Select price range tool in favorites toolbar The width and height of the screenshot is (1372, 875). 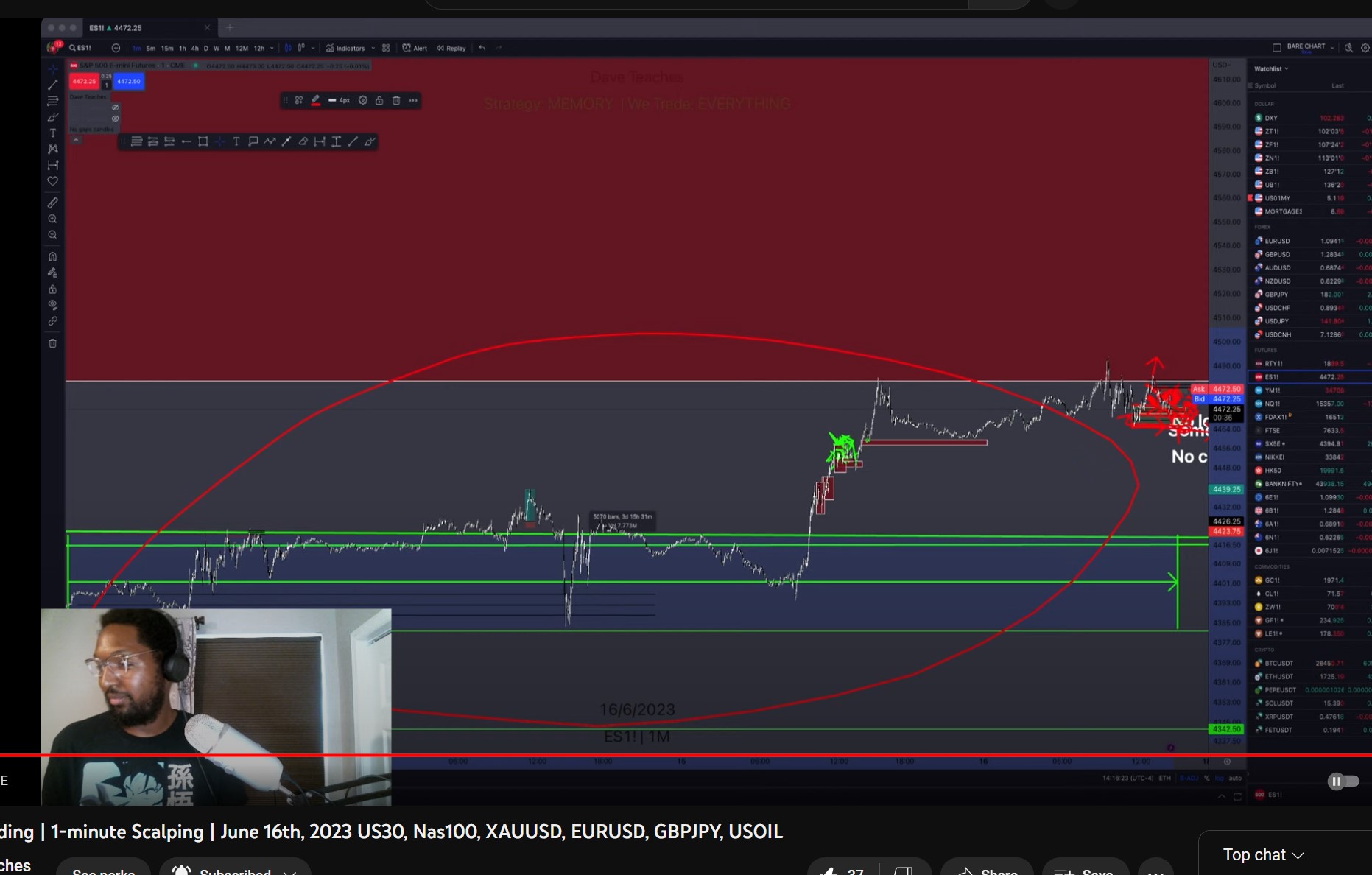pos(336,141)
